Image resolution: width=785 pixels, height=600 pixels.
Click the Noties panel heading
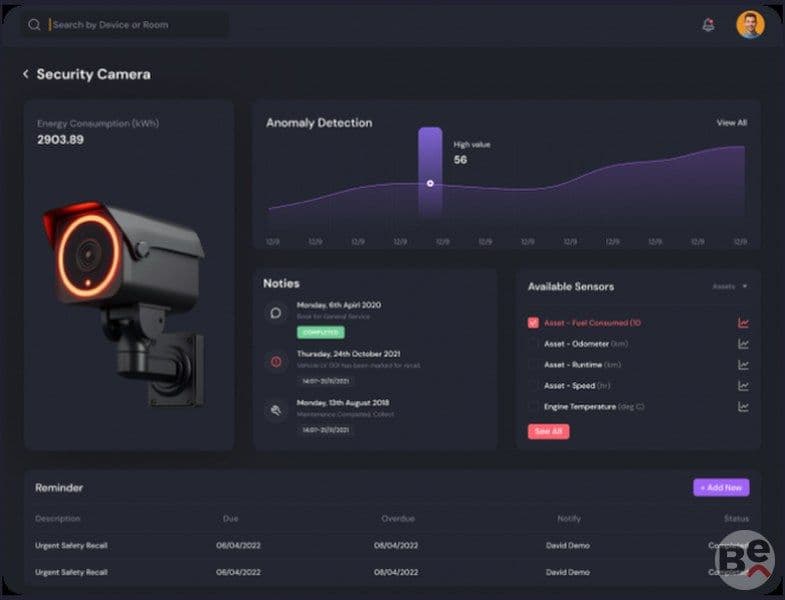281,283
